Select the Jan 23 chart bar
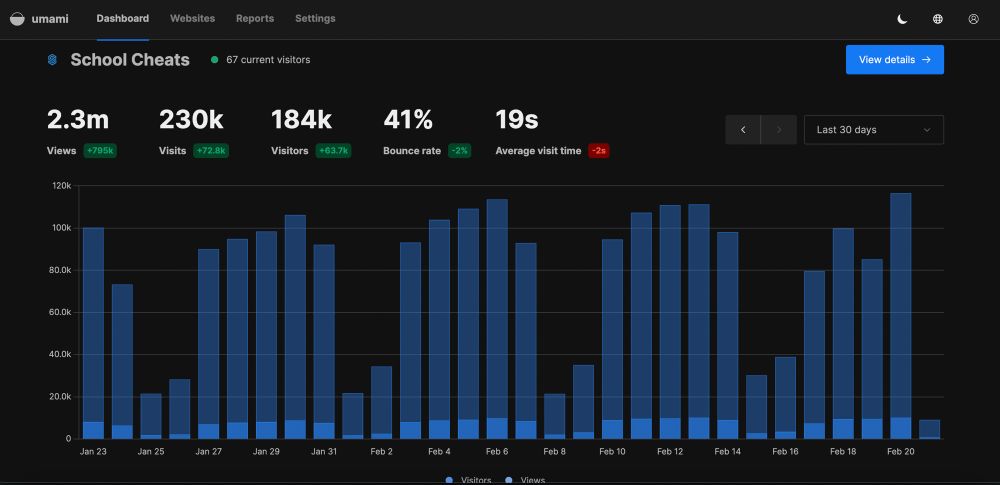 pyautogui.click(x=93, y=333)
